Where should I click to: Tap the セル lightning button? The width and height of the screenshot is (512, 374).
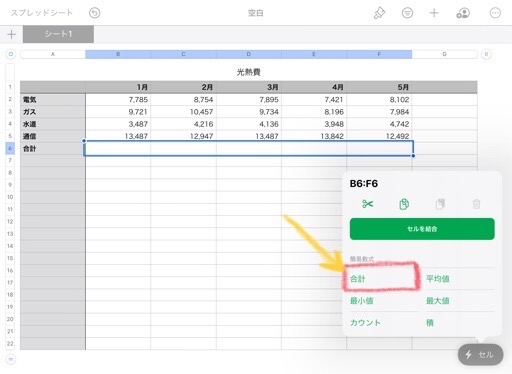(480, 355)
